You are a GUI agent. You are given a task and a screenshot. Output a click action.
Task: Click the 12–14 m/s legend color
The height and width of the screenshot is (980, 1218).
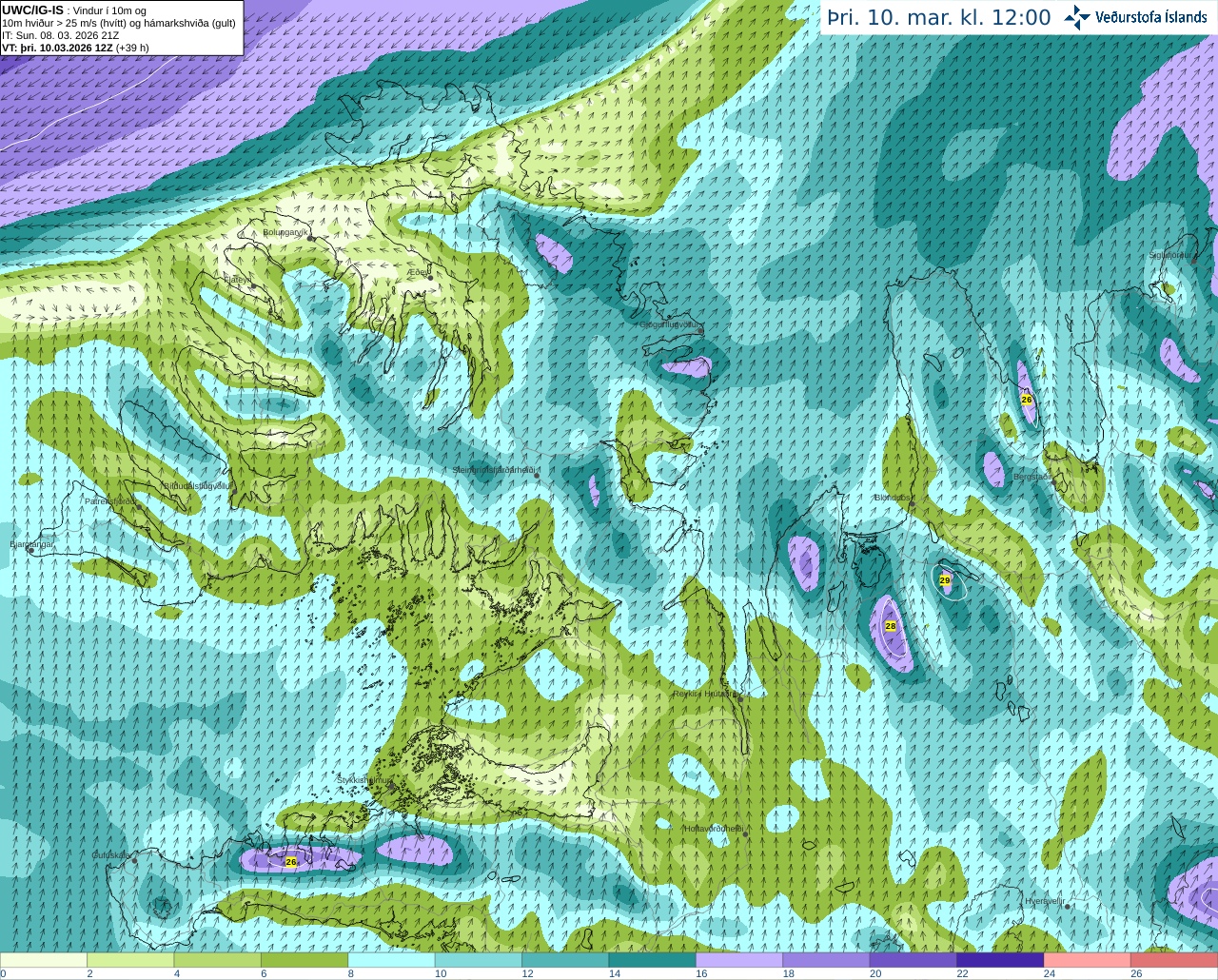[x=565, y=960]
